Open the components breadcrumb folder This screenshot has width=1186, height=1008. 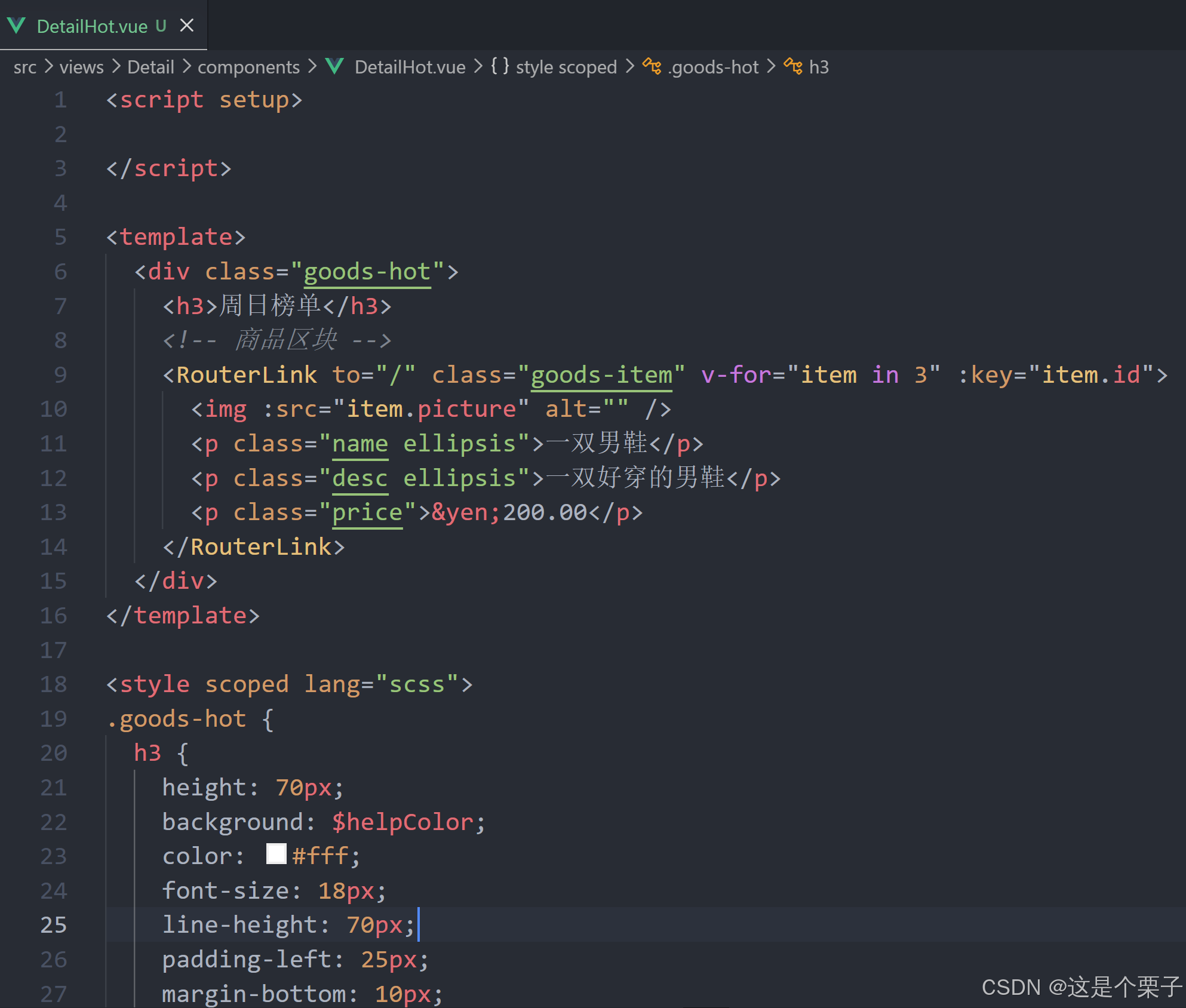[248, 67]
